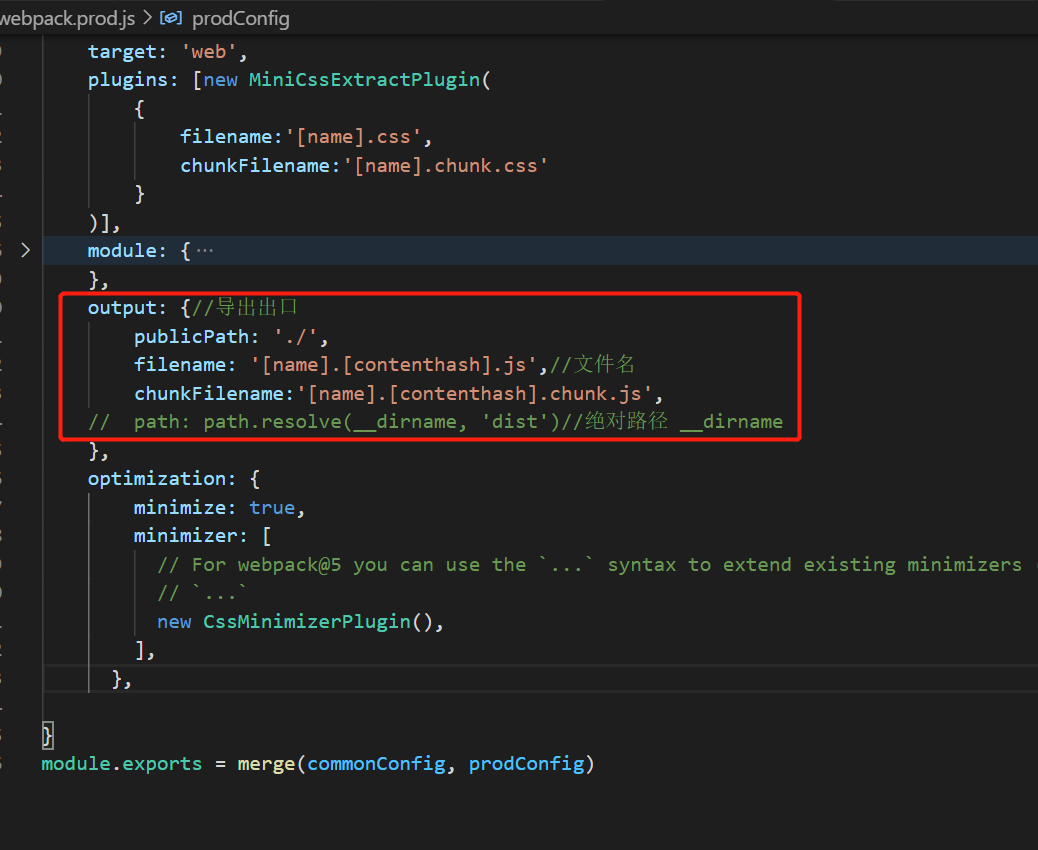Click the 'web' string value
This screenshot has height=850, width=1038.
coord(209,52)
